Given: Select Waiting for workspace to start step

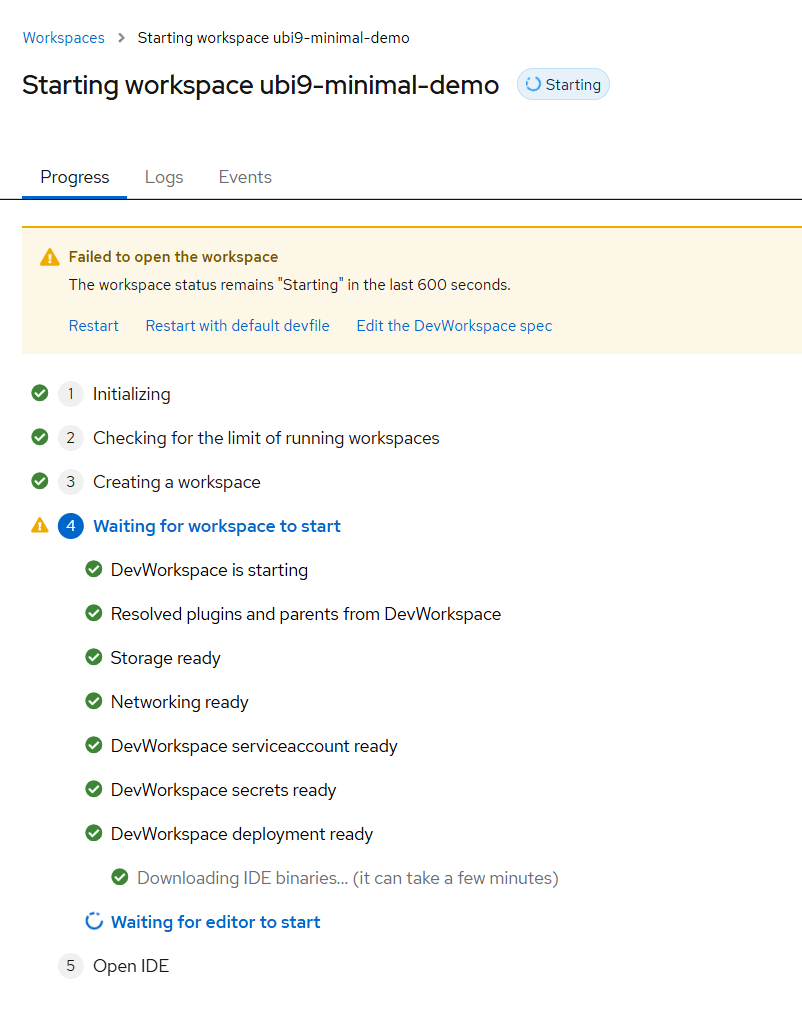Looking at the screenshot, I should pos(216,526).
